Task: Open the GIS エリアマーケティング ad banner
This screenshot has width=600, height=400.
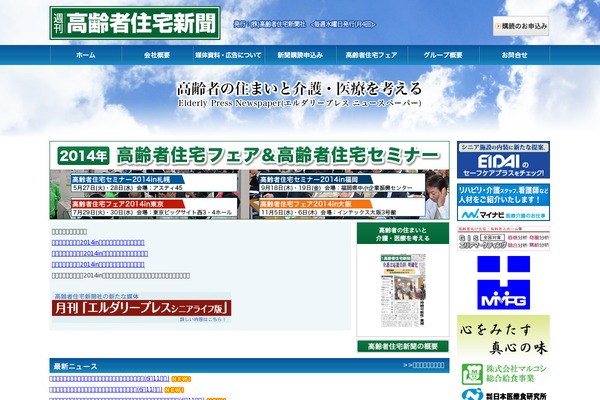Action: click(x=503, y=238)
